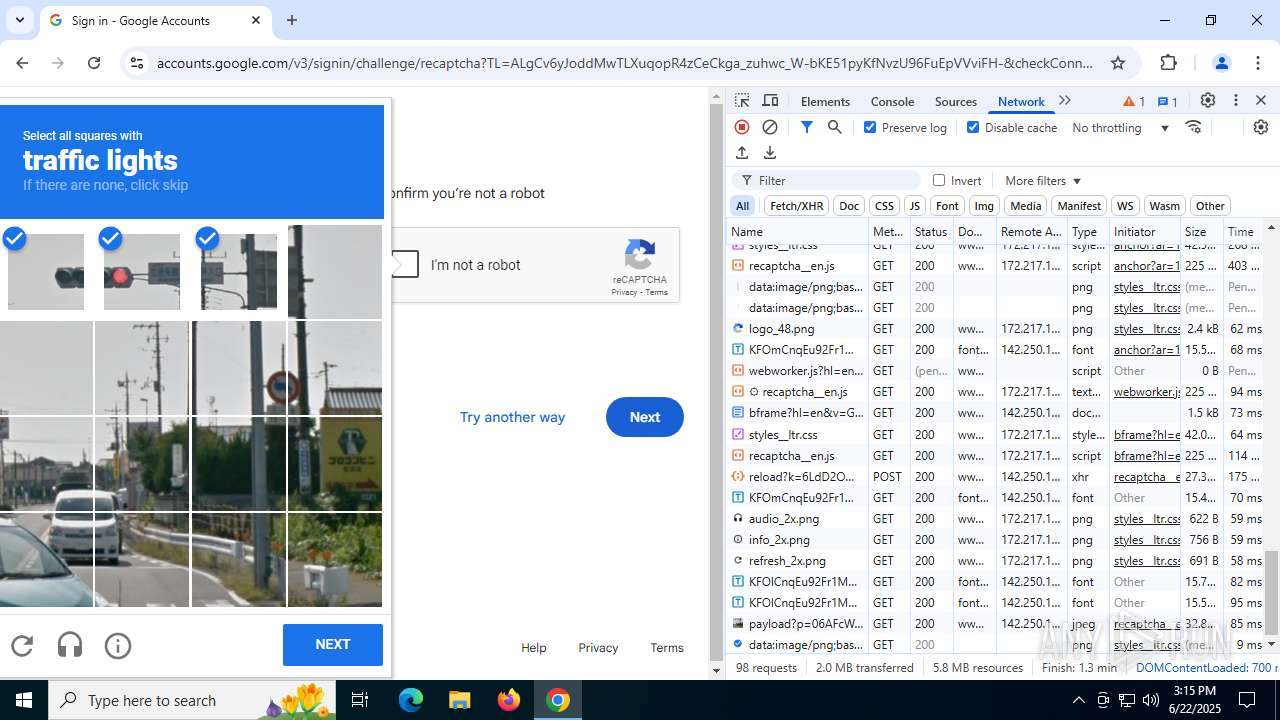
Task: Open the Chrome profile avatar
Action: (x=1221, y=63)
